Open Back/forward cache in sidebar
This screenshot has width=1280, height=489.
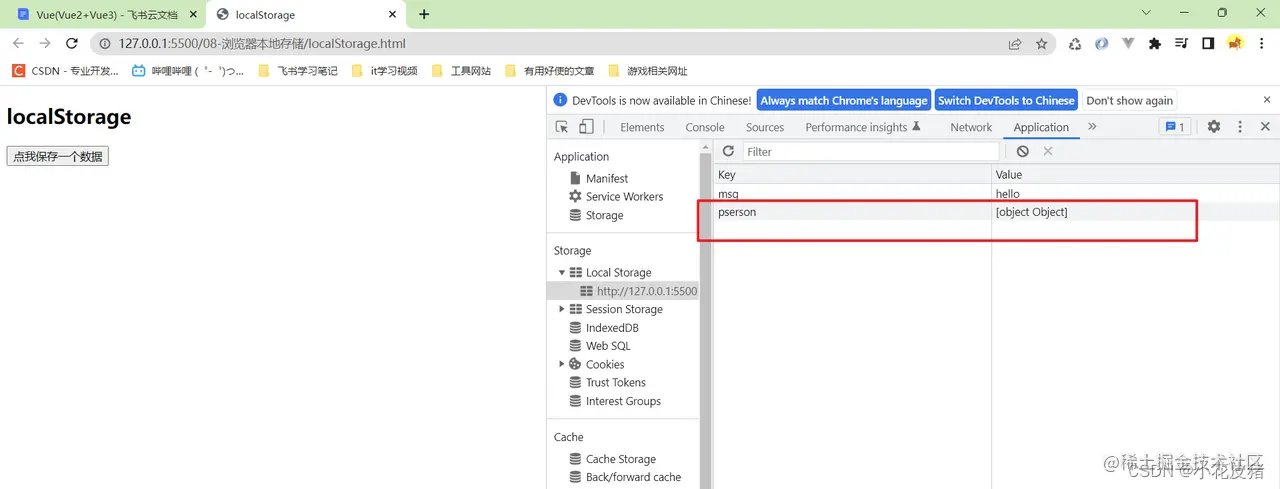tap(633, 477)
